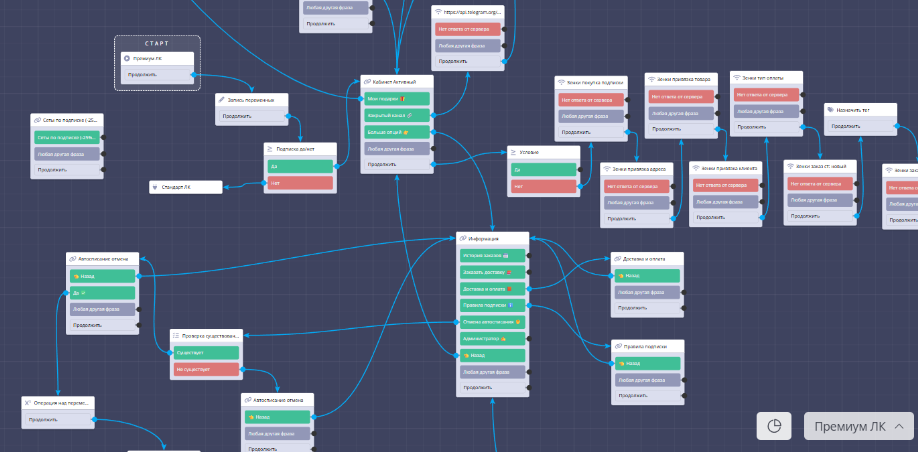Click link icon of Кабинет Активный node
Viewport: 918px width, 452px height.
click(x=368, y=81)
